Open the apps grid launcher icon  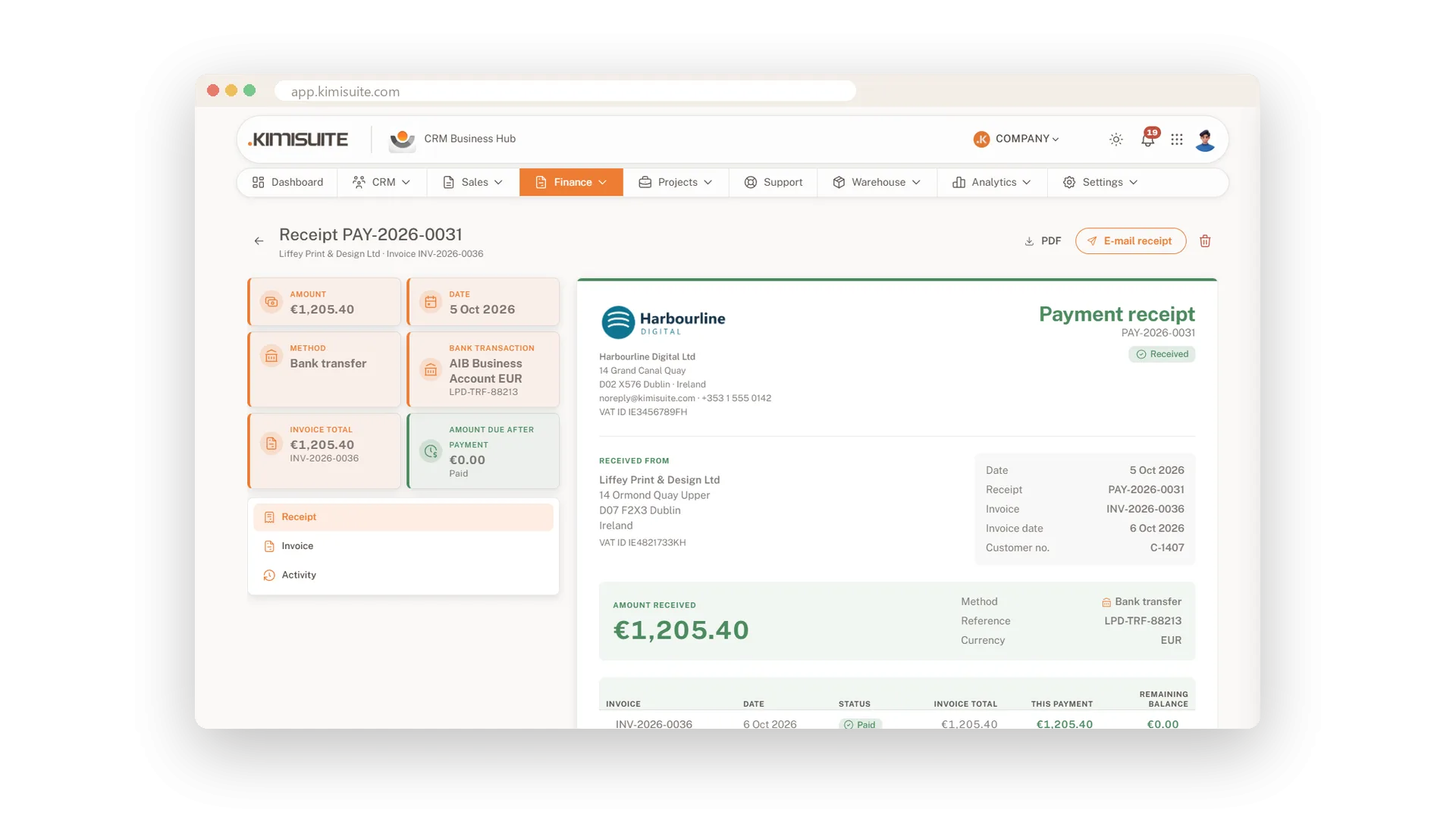pyautogui.click(x=1177, y=140)
